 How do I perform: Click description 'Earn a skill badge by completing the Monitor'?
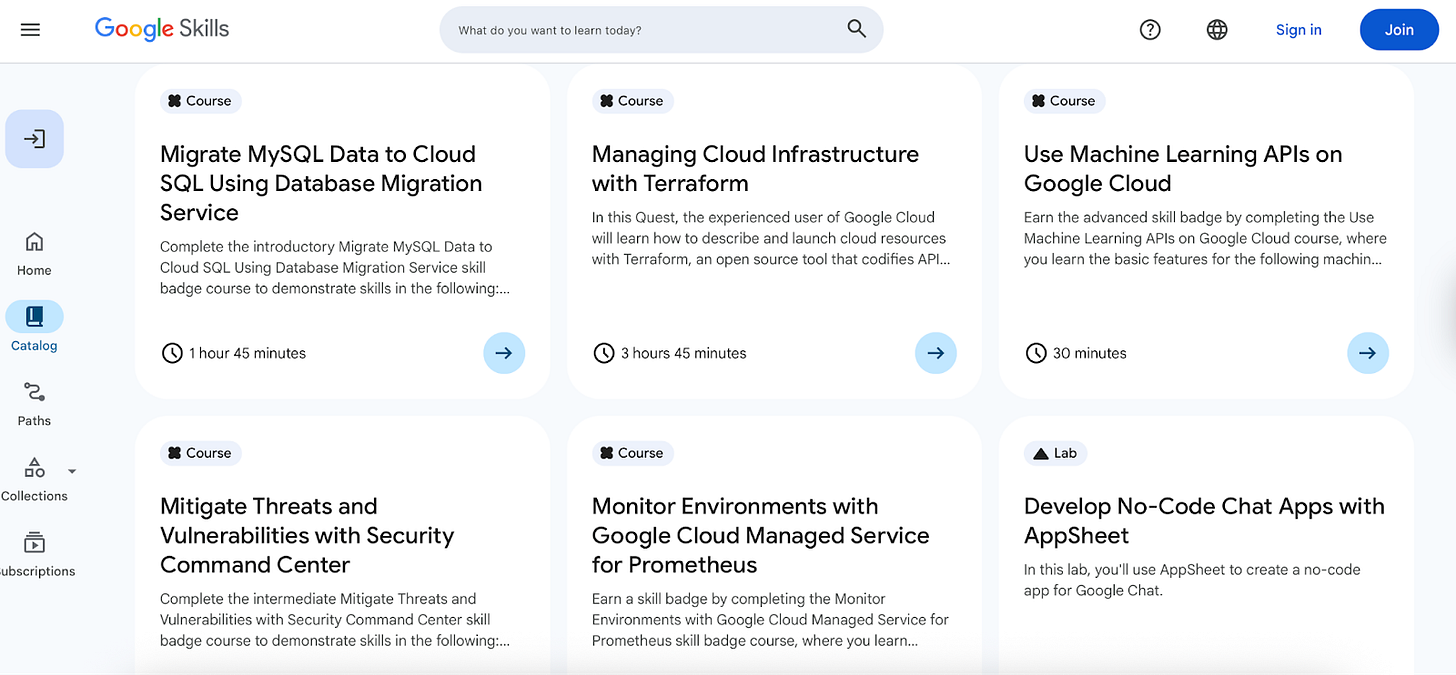[770, 620]
